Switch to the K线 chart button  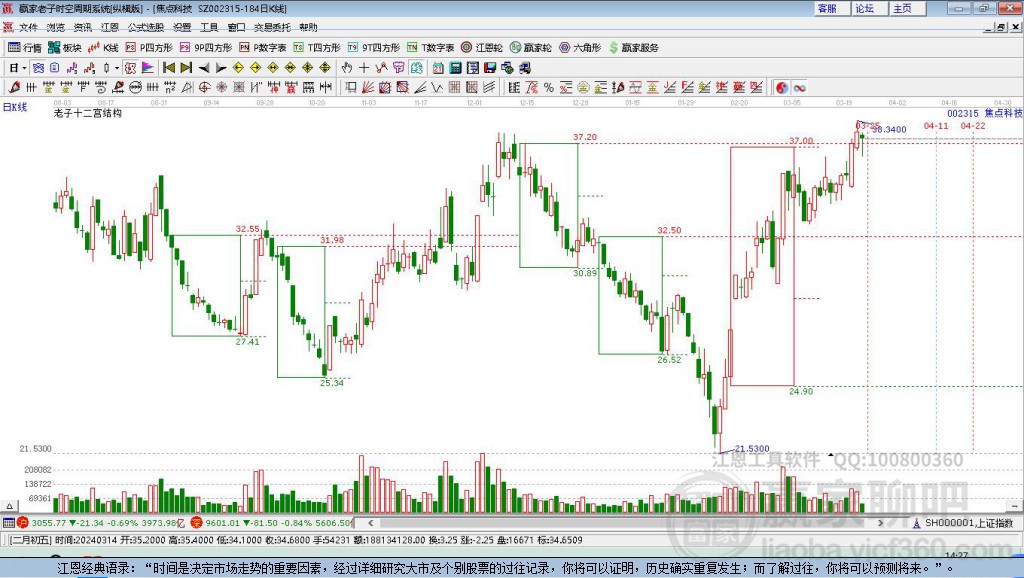[x=103, y=48]
